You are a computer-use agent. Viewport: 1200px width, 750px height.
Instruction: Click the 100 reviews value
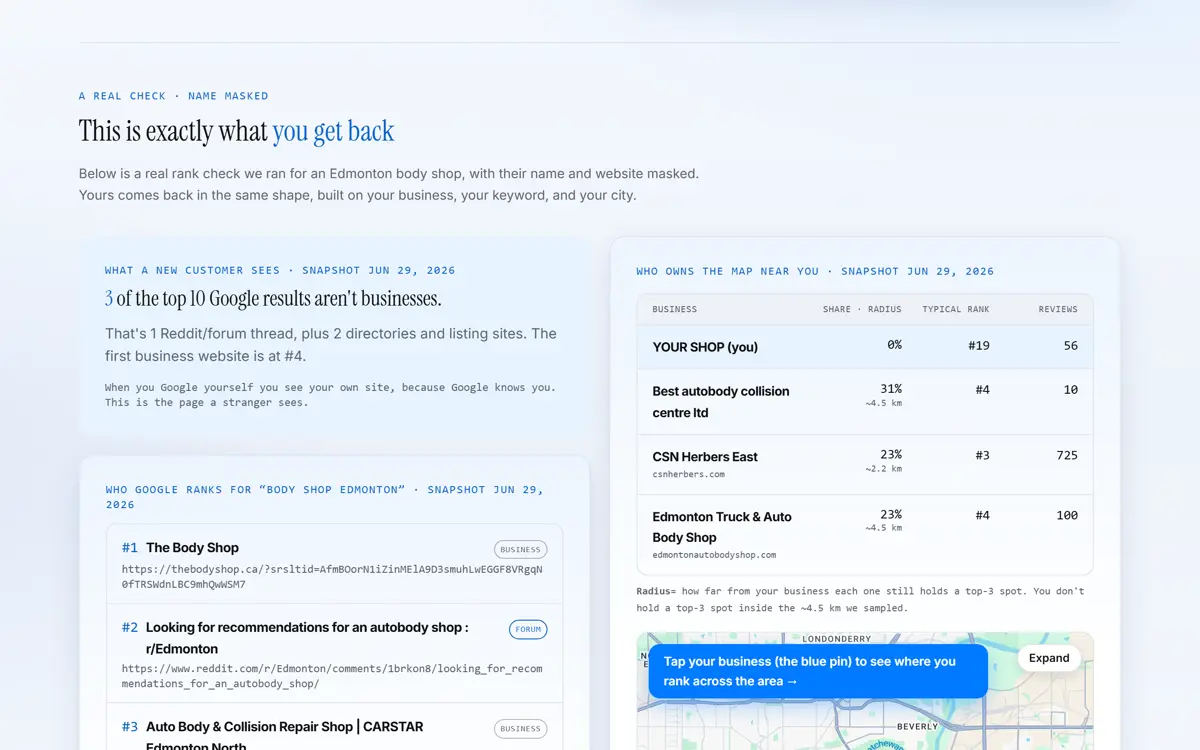tap(1067, 515)
